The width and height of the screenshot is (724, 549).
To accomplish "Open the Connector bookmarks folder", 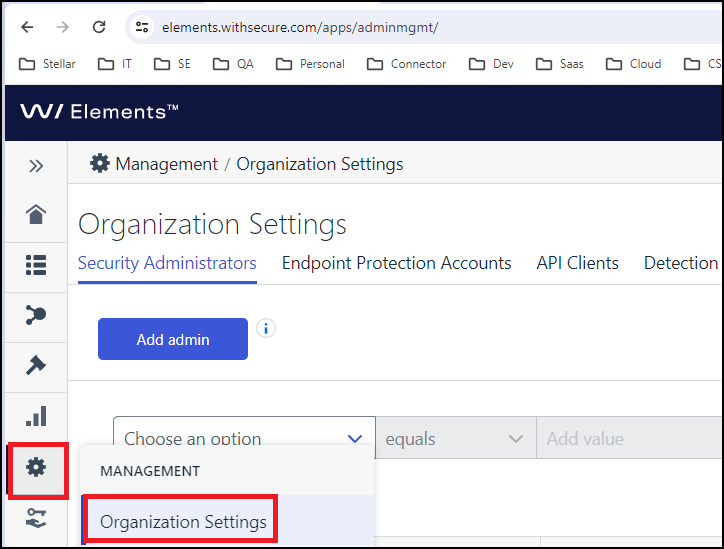I will (x=407, y=64).
